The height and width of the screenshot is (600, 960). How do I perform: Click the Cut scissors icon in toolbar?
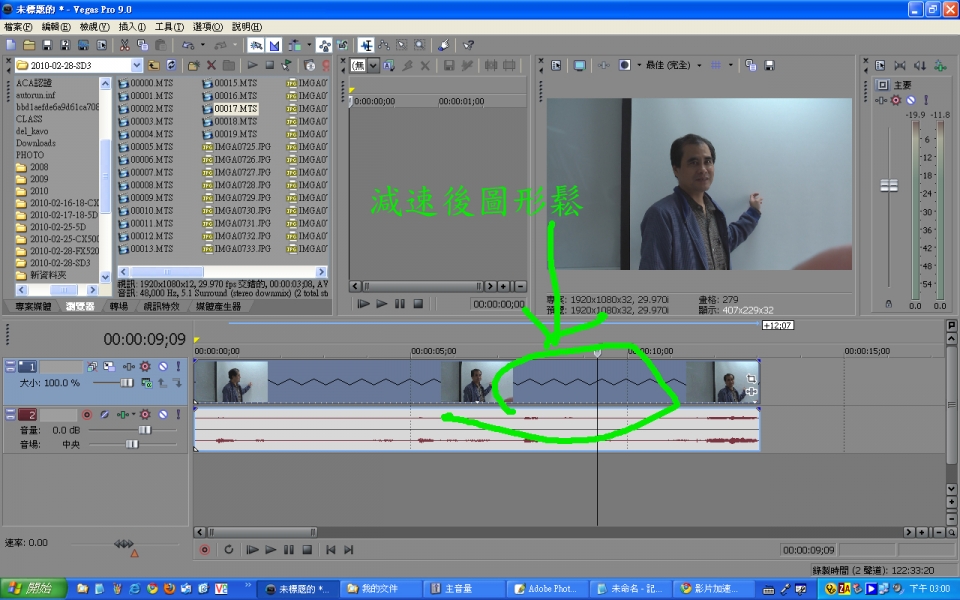pos(124,45)
